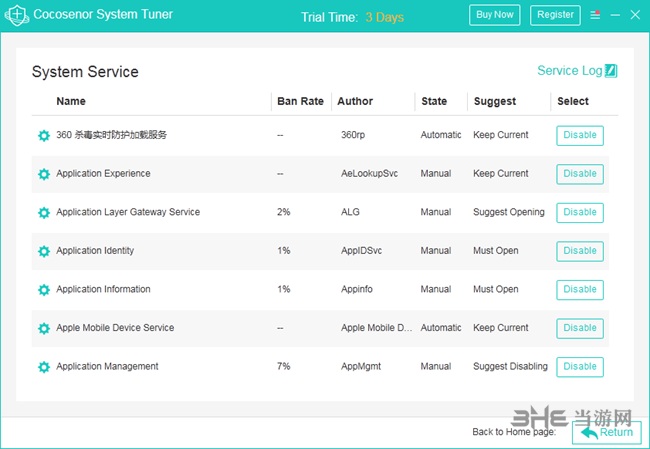Viewport: 650px width, 449px height.
Task: Click the Appinfo author cell
Action: coord(357,289)
